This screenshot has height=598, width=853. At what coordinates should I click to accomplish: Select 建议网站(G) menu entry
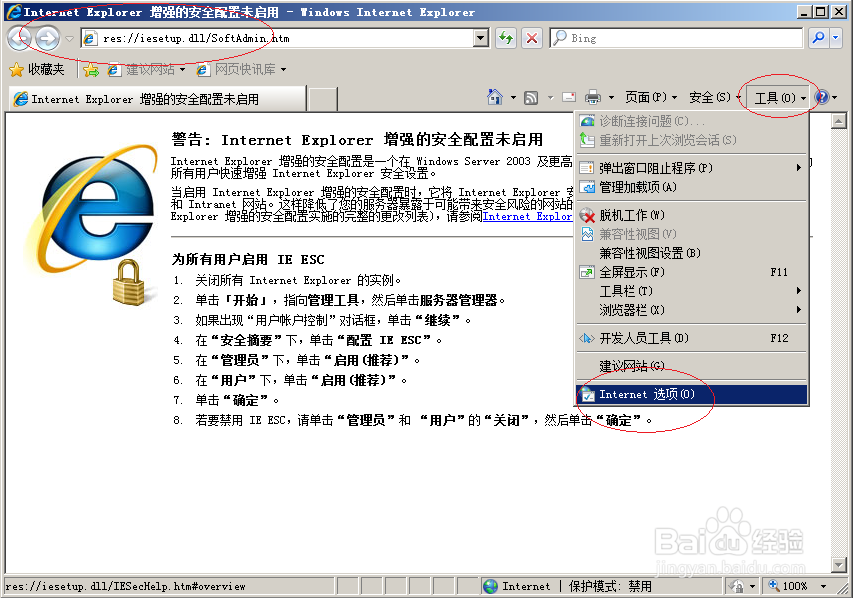(691, 366)
